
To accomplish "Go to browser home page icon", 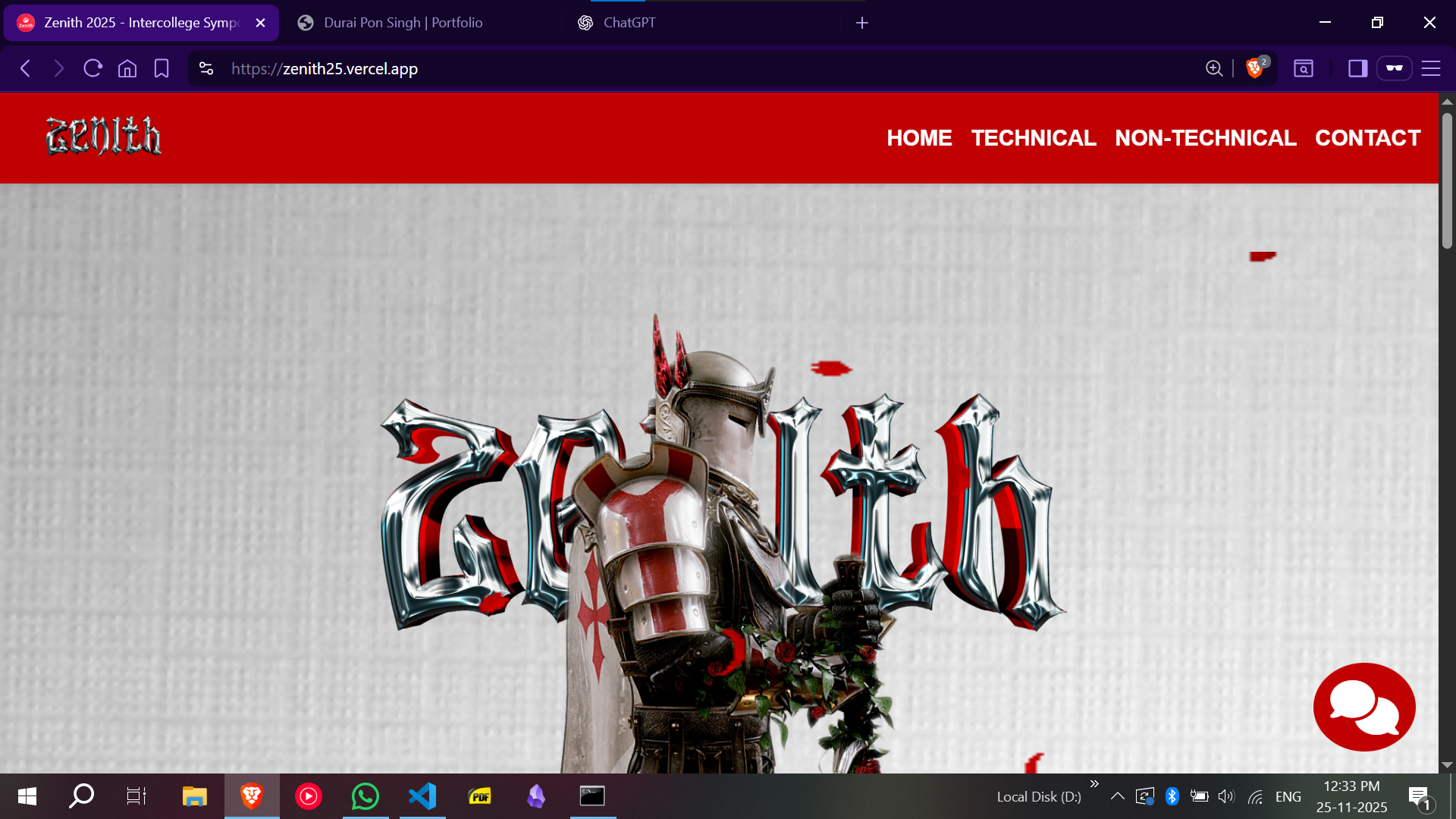I will pos(127,68).
